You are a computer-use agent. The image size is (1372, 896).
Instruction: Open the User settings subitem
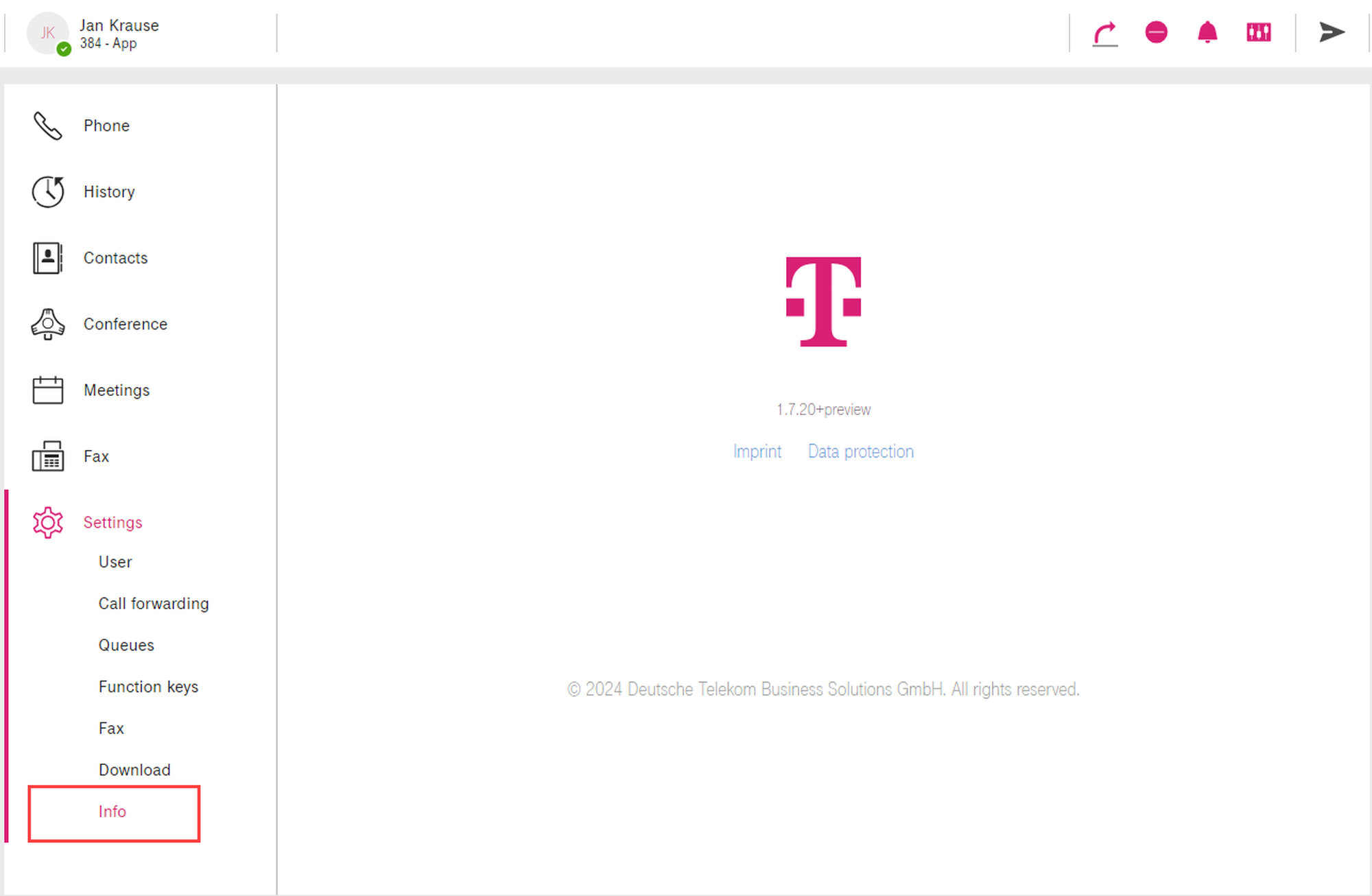[x=115, y=562]
